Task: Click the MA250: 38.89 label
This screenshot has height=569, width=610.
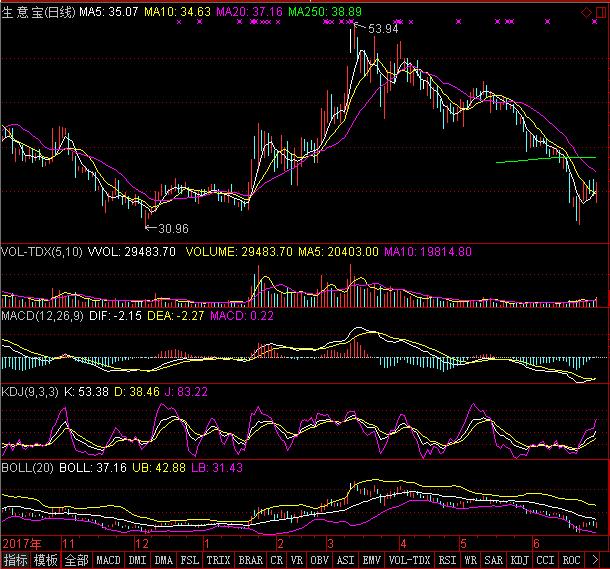Action: (x=325, y=12)
